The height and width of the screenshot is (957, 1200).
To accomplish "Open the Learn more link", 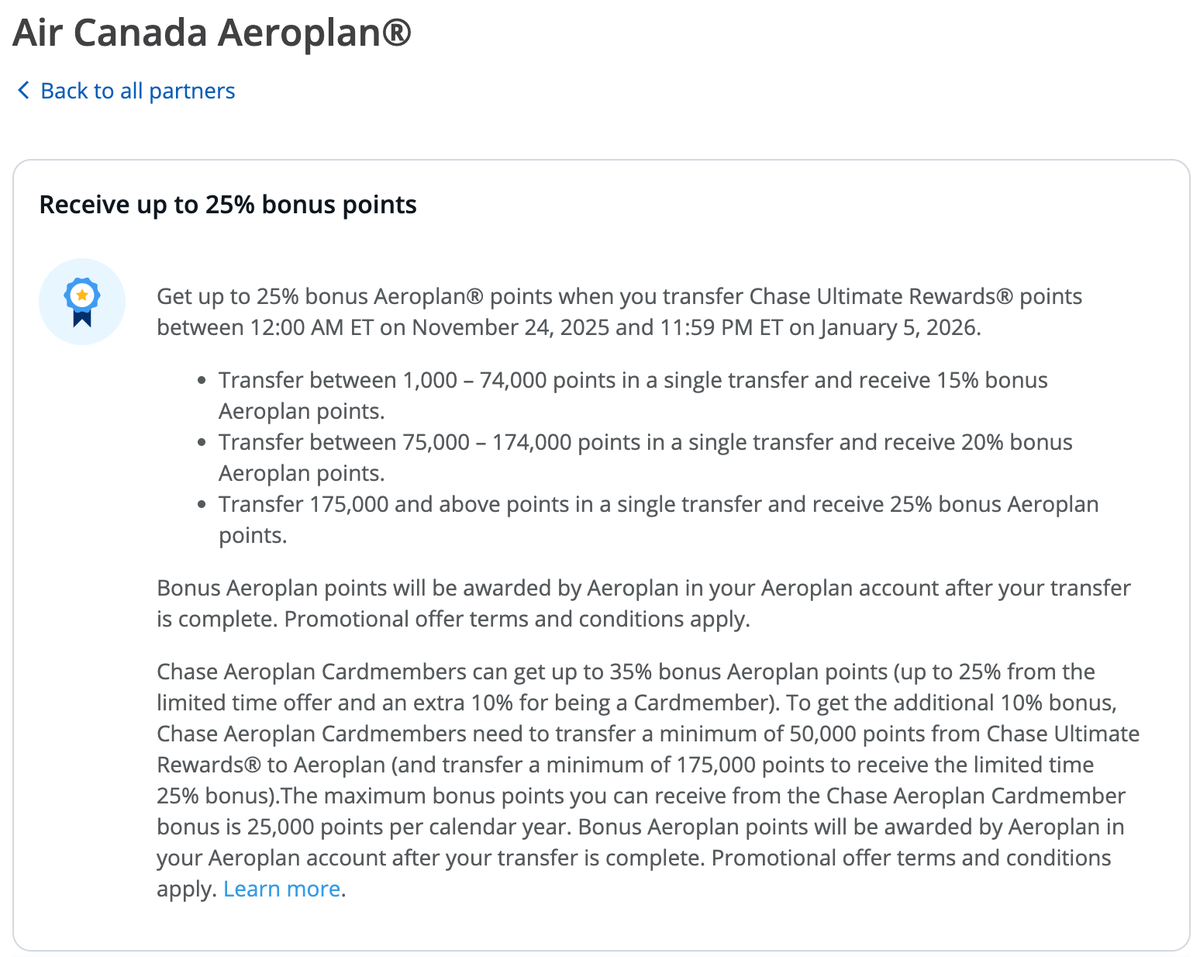I will point(281,888).
